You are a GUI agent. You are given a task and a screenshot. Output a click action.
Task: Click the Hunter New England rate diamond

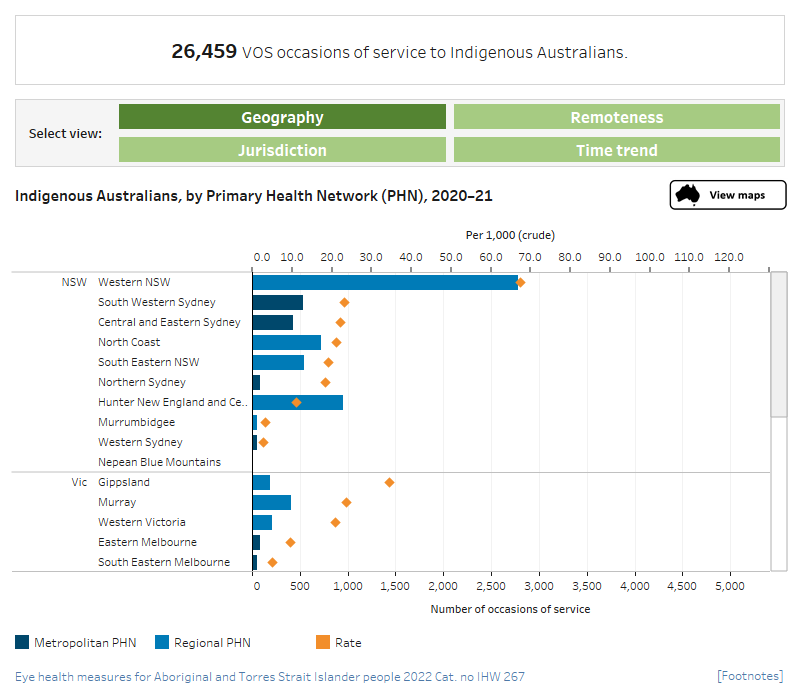[296, 402]
